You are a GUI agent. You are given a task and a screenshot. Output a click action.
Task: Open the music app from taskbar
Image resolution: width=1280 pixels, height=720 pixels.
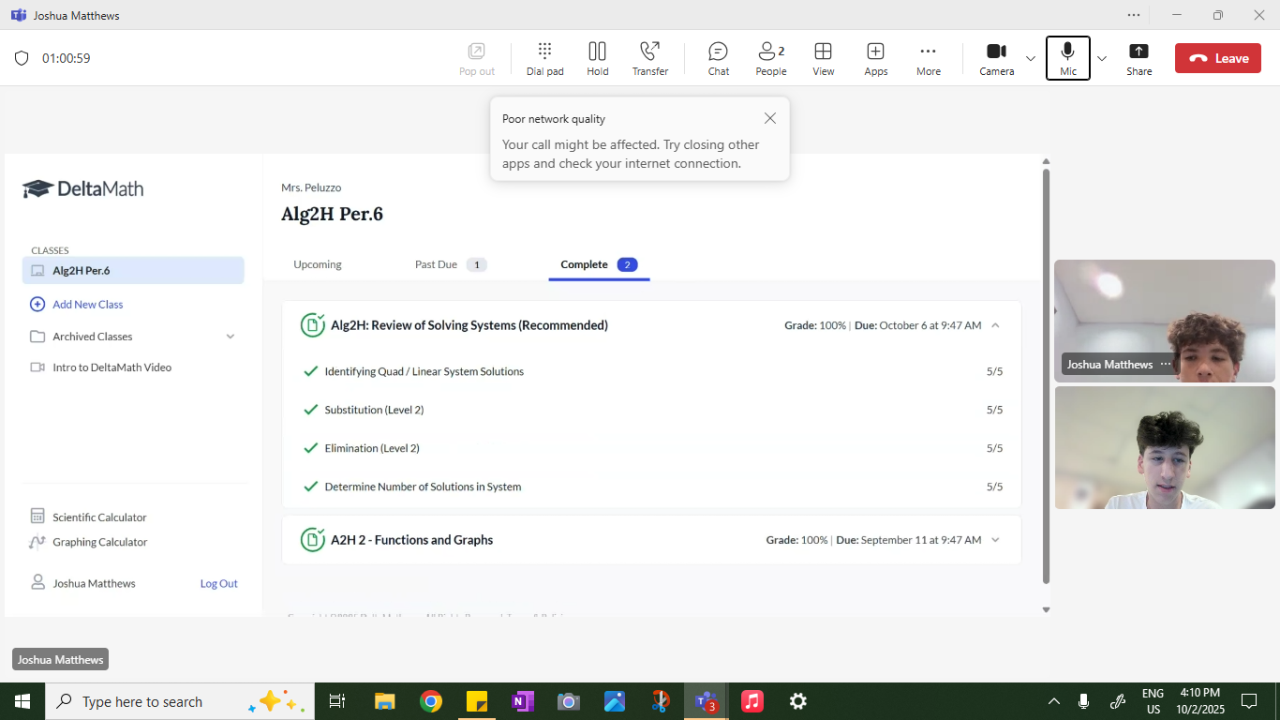pyautogui.click(x=752, y=701)
